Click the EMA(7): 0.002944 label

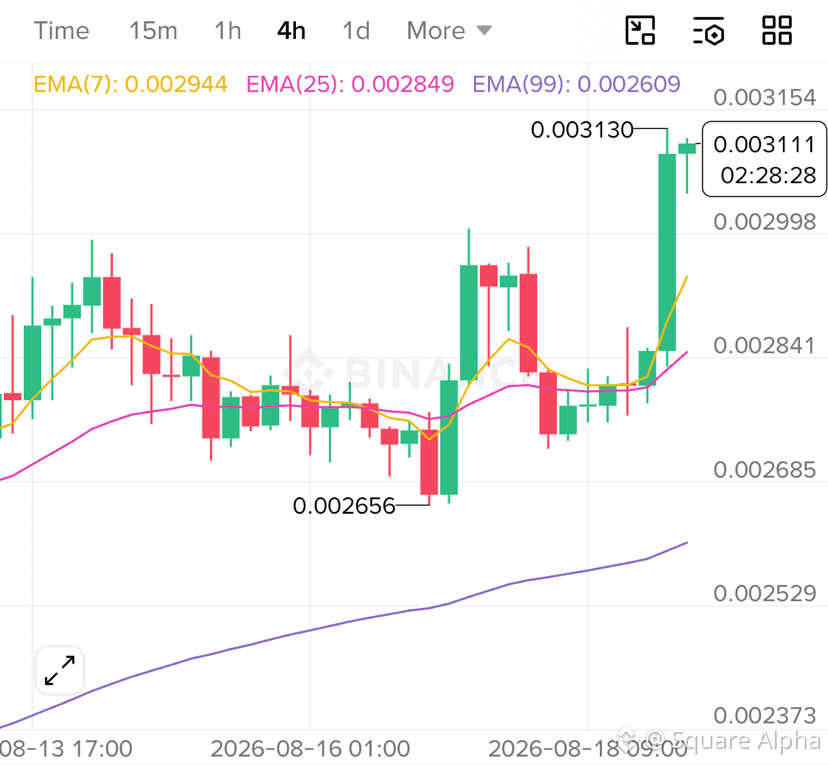[x=130, y=84]
